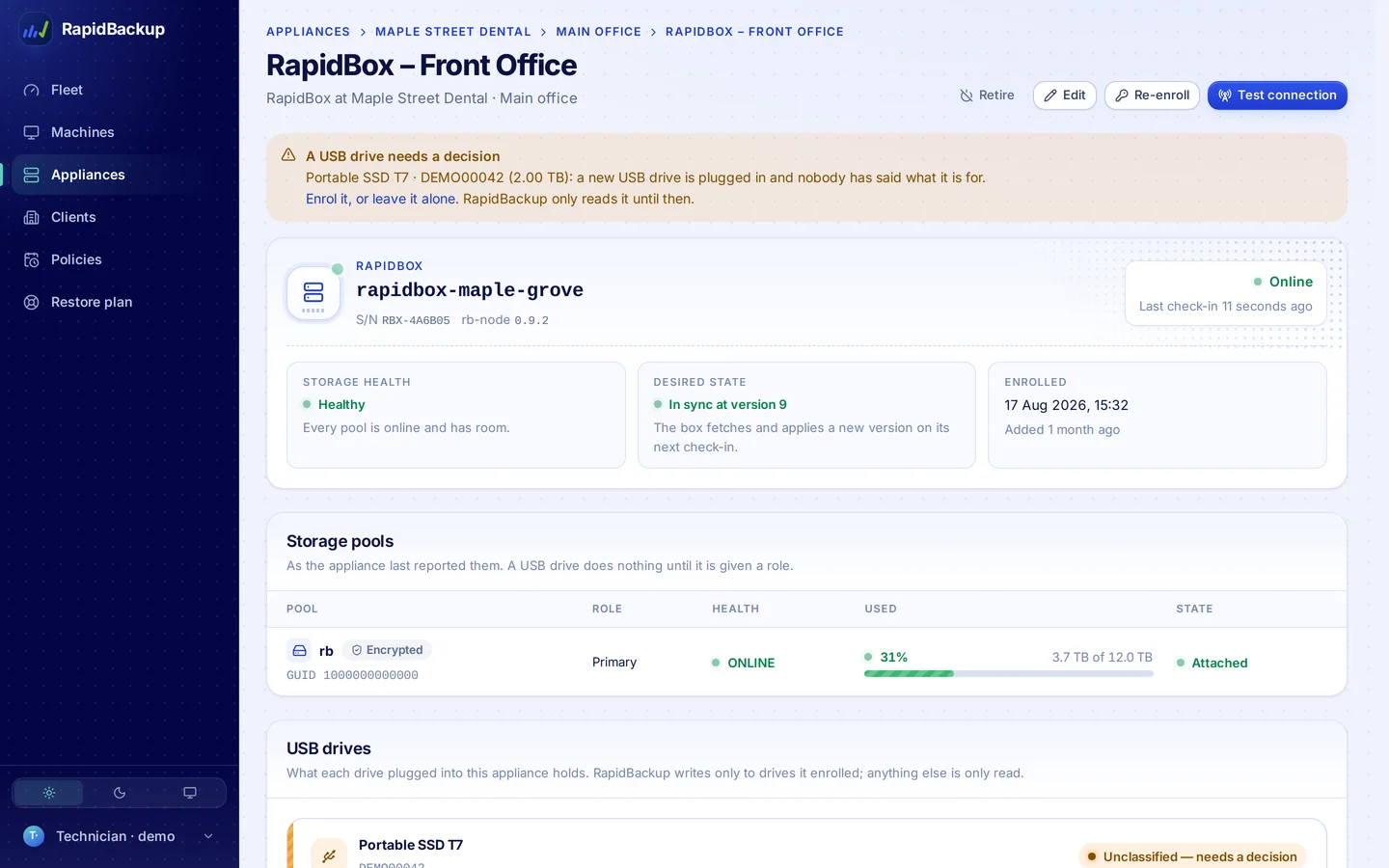This screenshot has height=868, width=1389.
Task: Open Fleet via its gauge icon
Action: coord(32,90)
